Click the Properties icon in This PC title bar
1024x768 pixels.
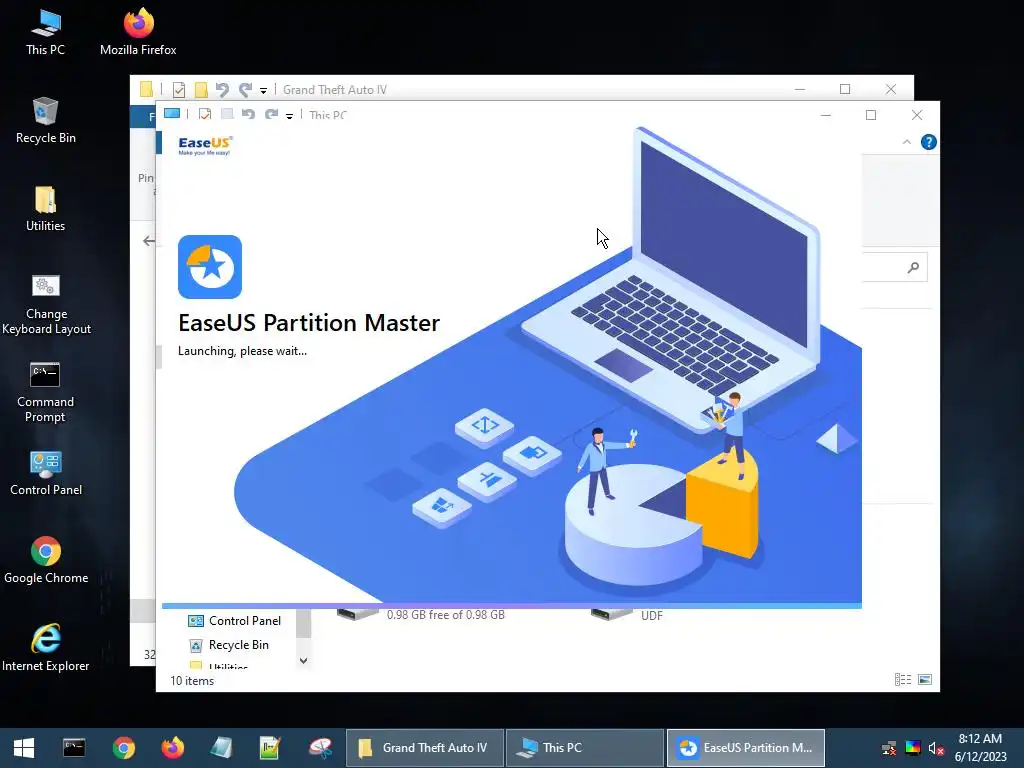tap(204, 114)
